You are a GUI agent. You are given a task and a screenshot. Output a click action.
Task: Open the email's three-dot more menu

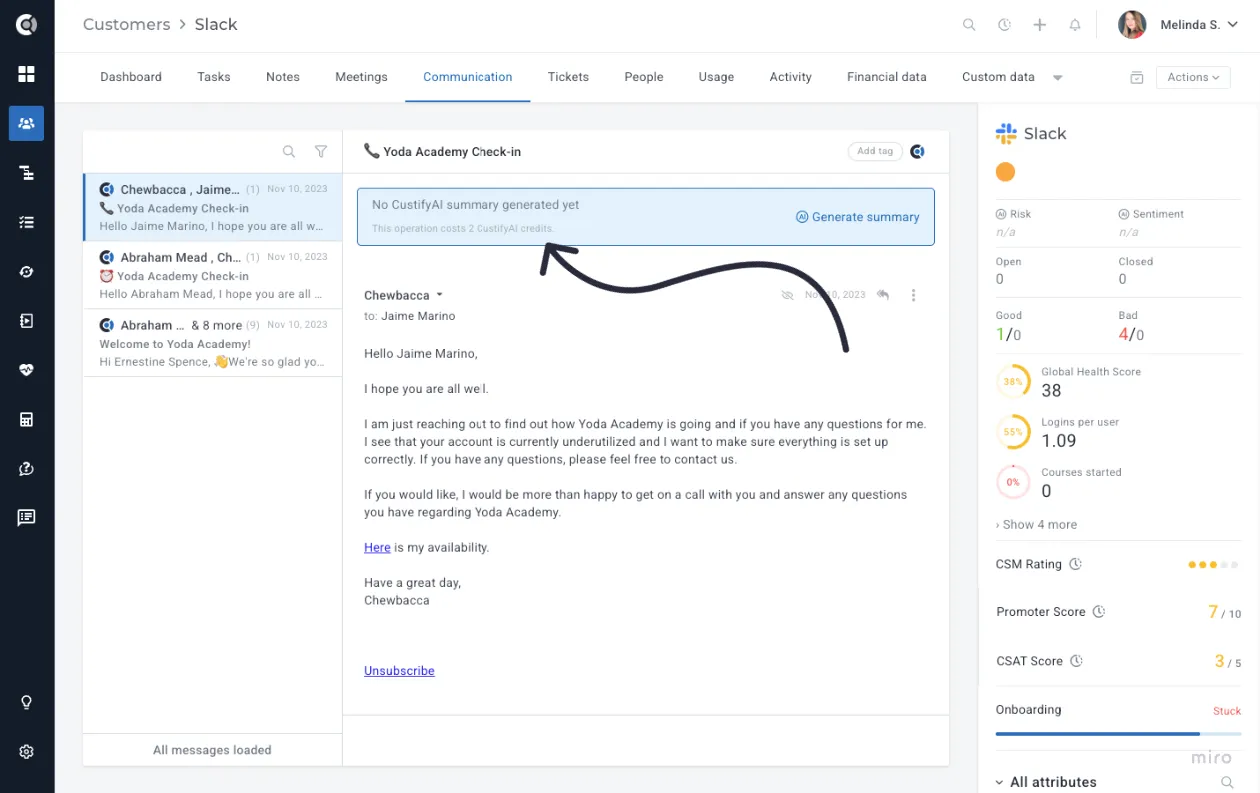point(913,295)
